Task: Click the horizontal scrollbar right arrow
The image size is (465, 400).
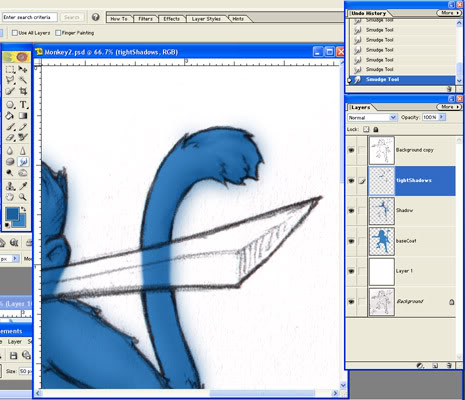Action: [335, 393]
